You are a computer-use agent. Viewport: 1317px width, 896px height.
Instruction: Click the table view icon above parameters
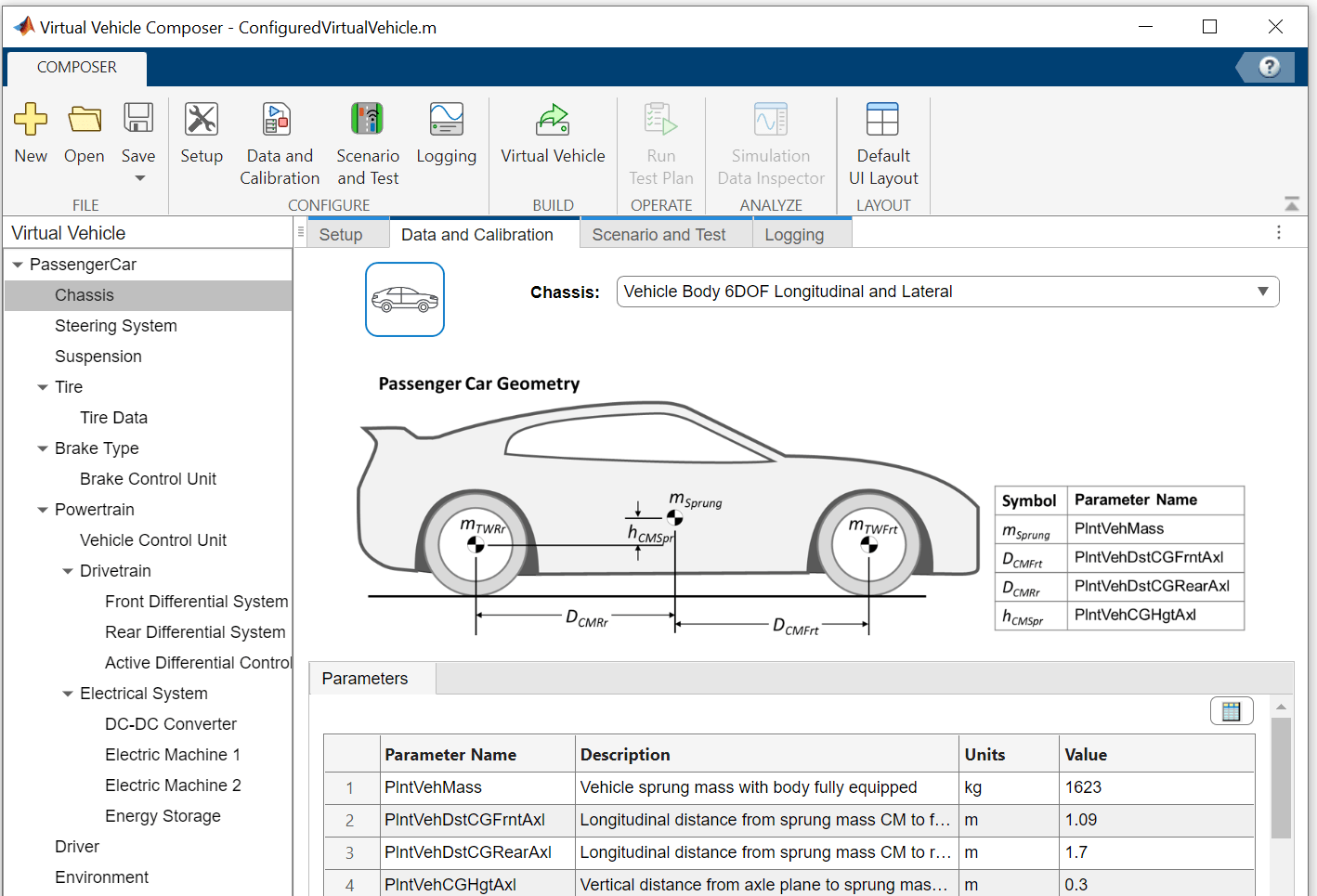1232,711
